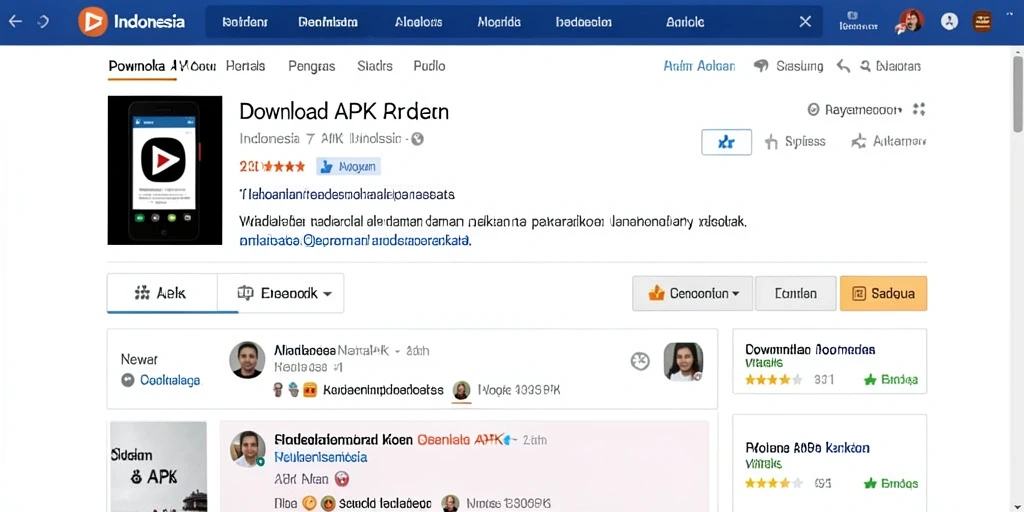Image resolution: width=1024 pixels, height=512 pixels.
Task: Click the blue link ending the description
Action: pos(355,240)
